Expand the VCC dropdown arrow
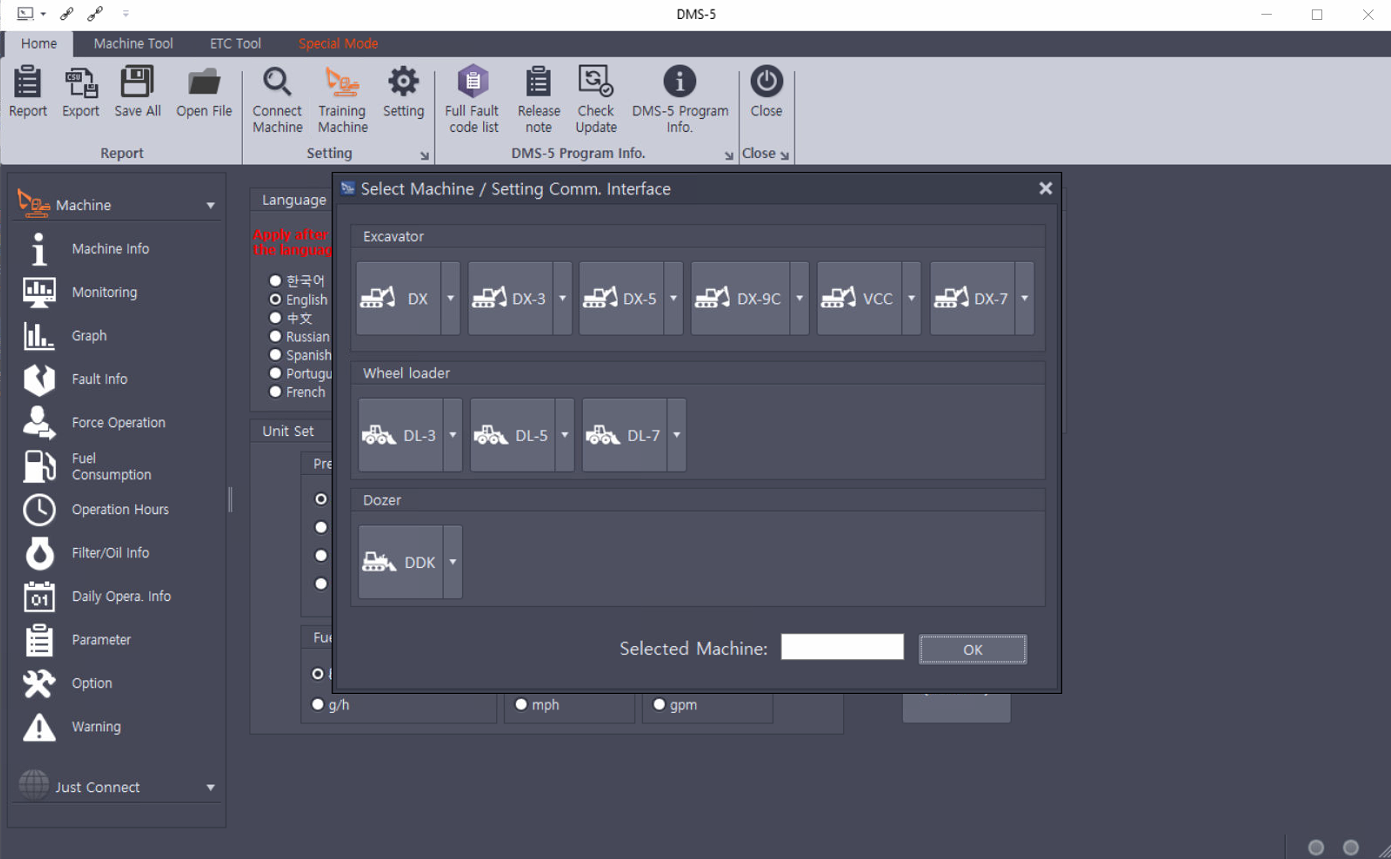Image resolution: width=1391 pixels, height=859 pixels. click(911, 298)
